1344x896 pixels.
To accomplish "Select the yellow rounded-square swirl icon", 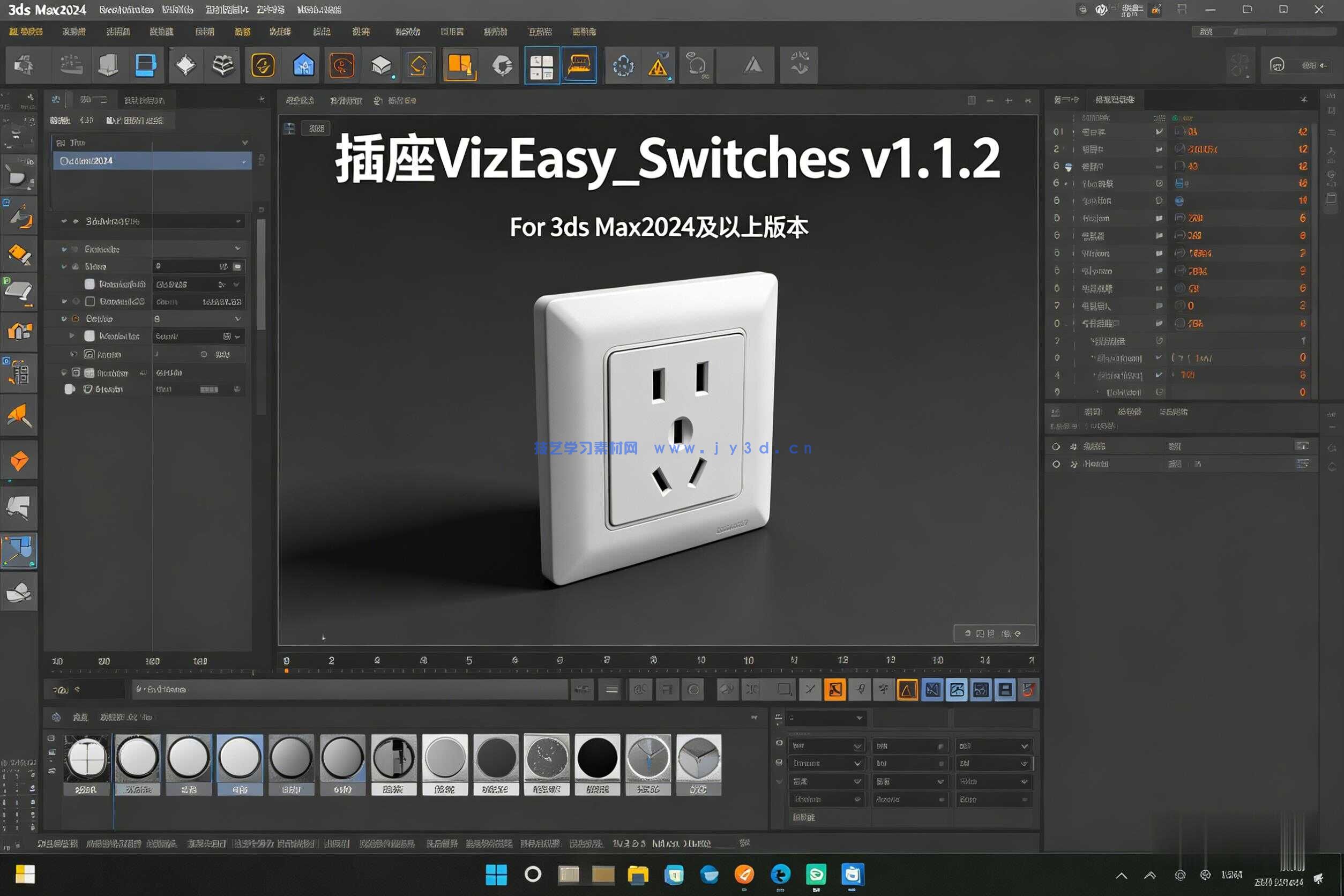I will (x=263, y=66).
